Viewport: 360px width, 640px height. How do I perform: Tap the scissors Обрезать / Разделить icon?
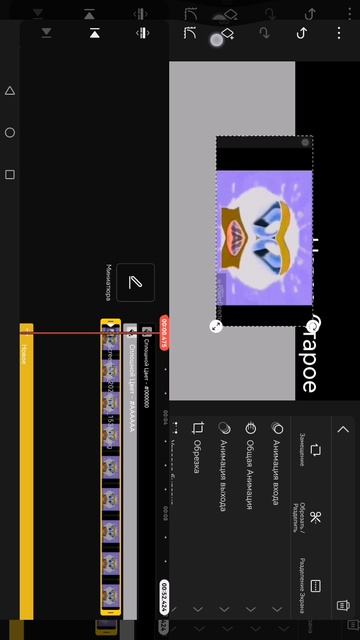[315, 517]
